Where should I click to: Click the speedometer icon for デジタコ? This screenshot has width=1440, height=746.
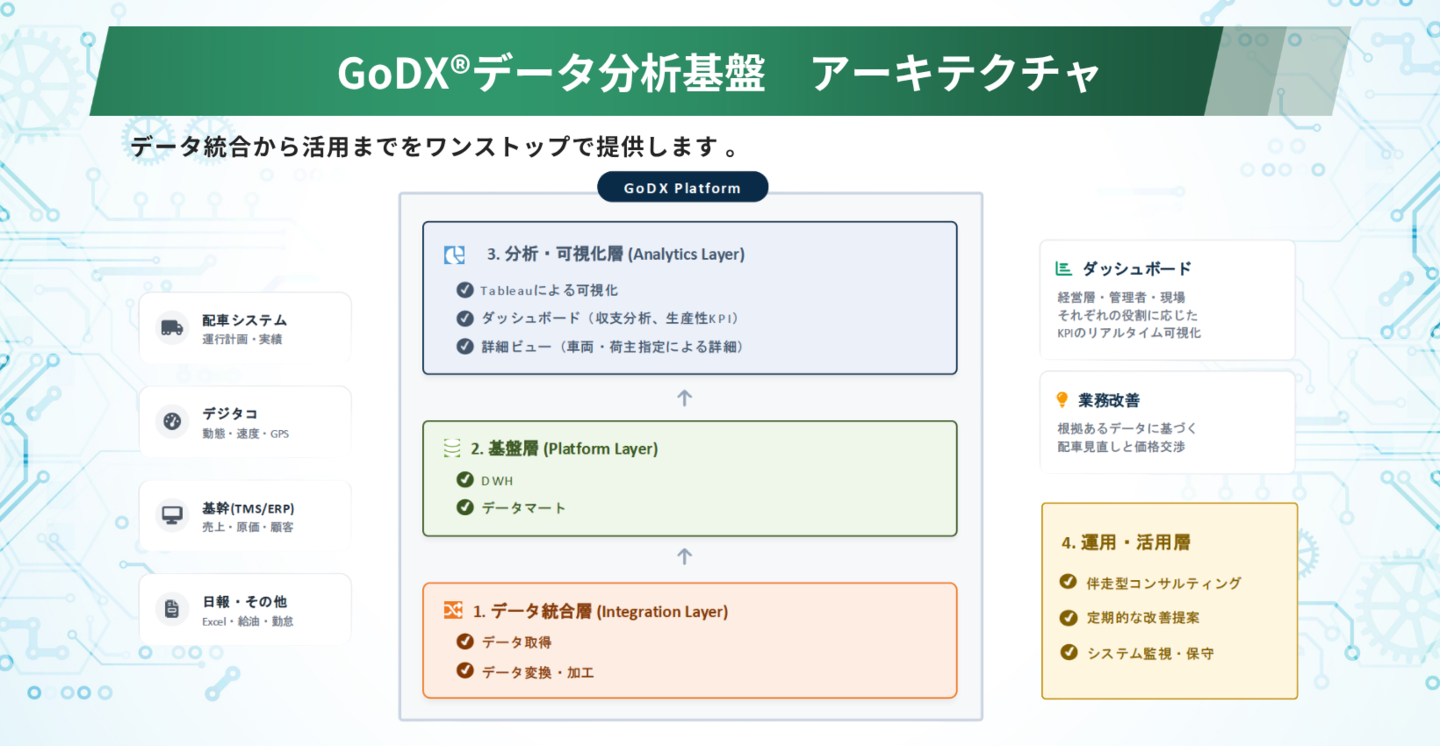coord(170,421)
